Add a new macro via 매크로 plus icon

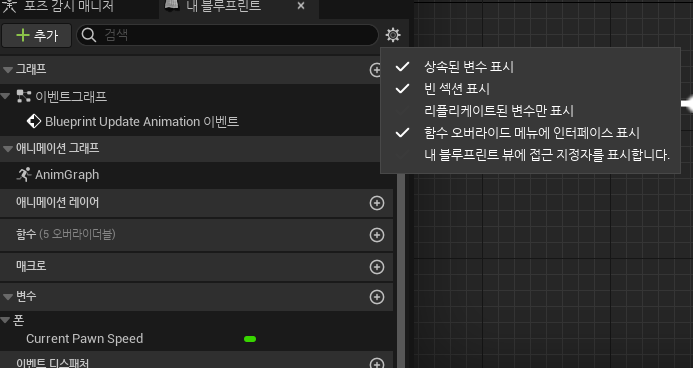pos(377,267)
